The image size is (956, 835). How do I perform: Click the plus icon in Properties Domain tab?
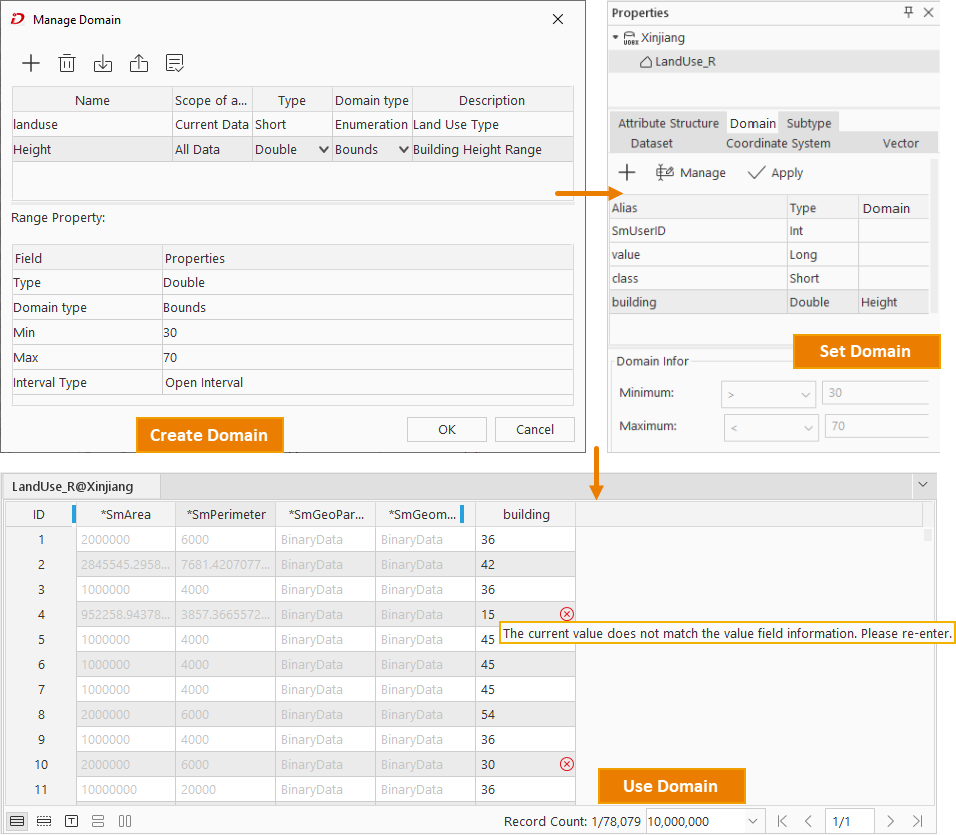coord(627,173)
